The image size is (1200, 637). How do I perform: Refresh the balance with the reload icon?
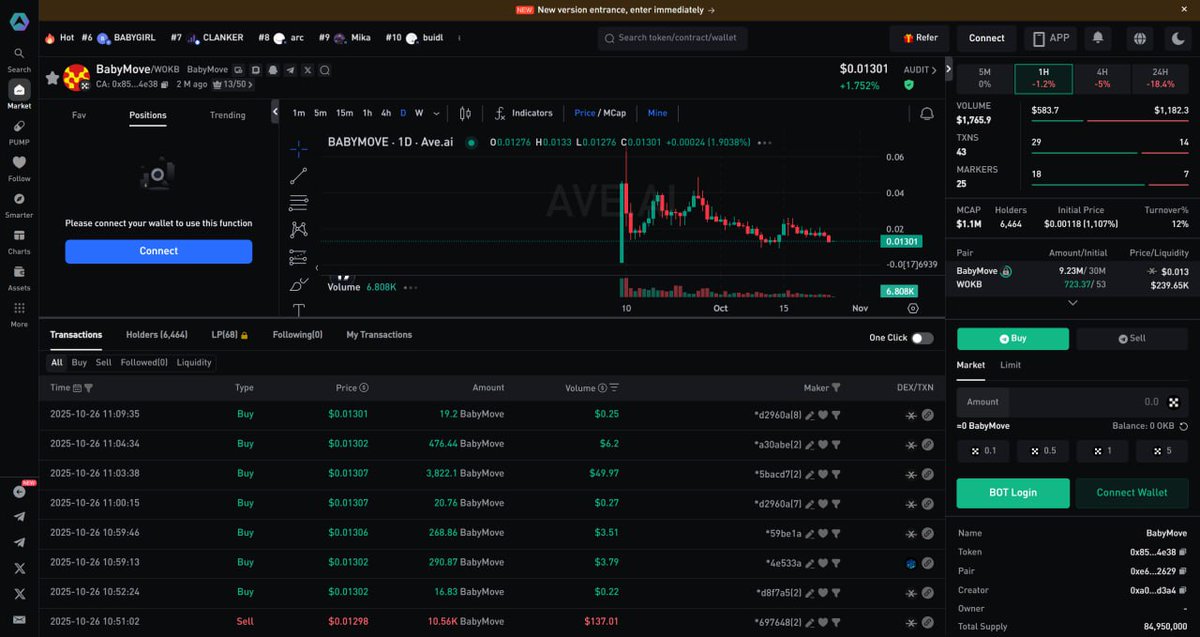[1183, 426]
